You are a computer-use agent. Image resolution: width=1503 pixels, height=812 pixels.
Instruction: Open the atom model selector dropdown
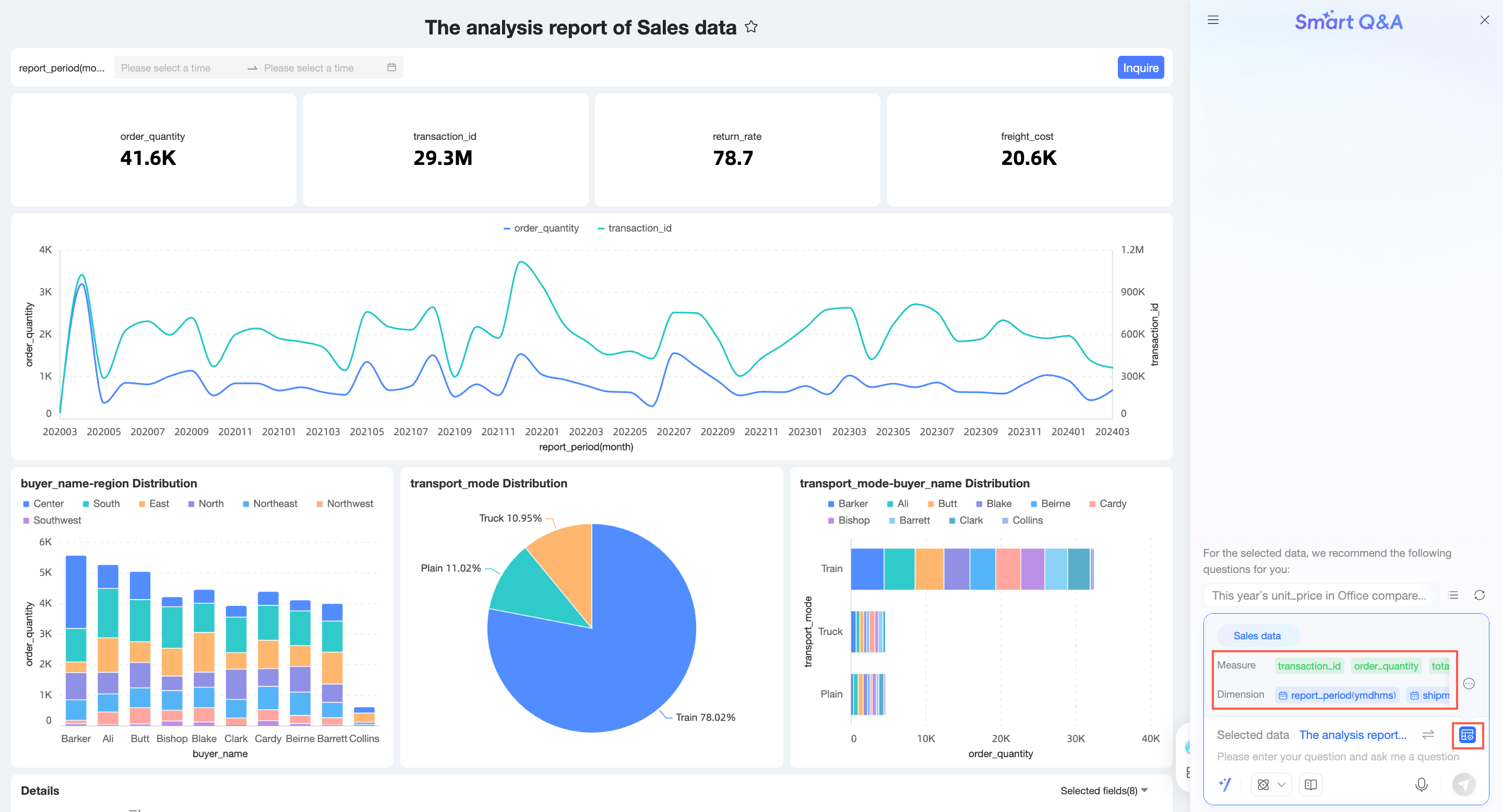[1271, 784]
